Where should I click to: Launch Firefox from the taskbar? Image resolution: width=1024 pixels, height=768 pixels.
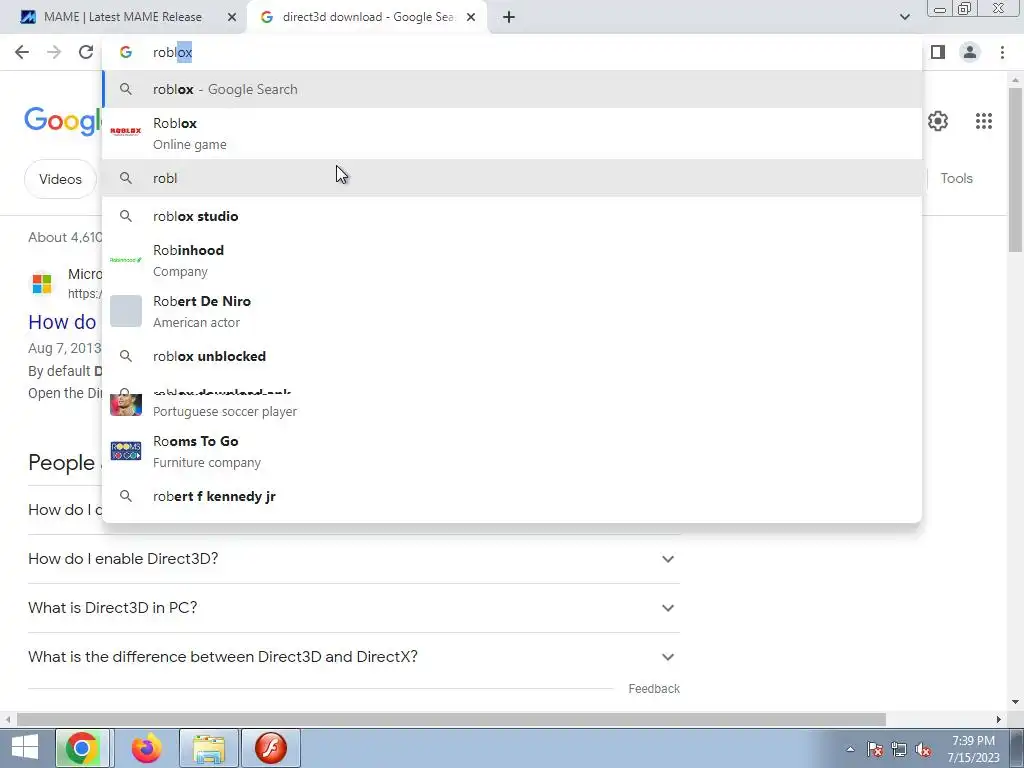(146, 748)
